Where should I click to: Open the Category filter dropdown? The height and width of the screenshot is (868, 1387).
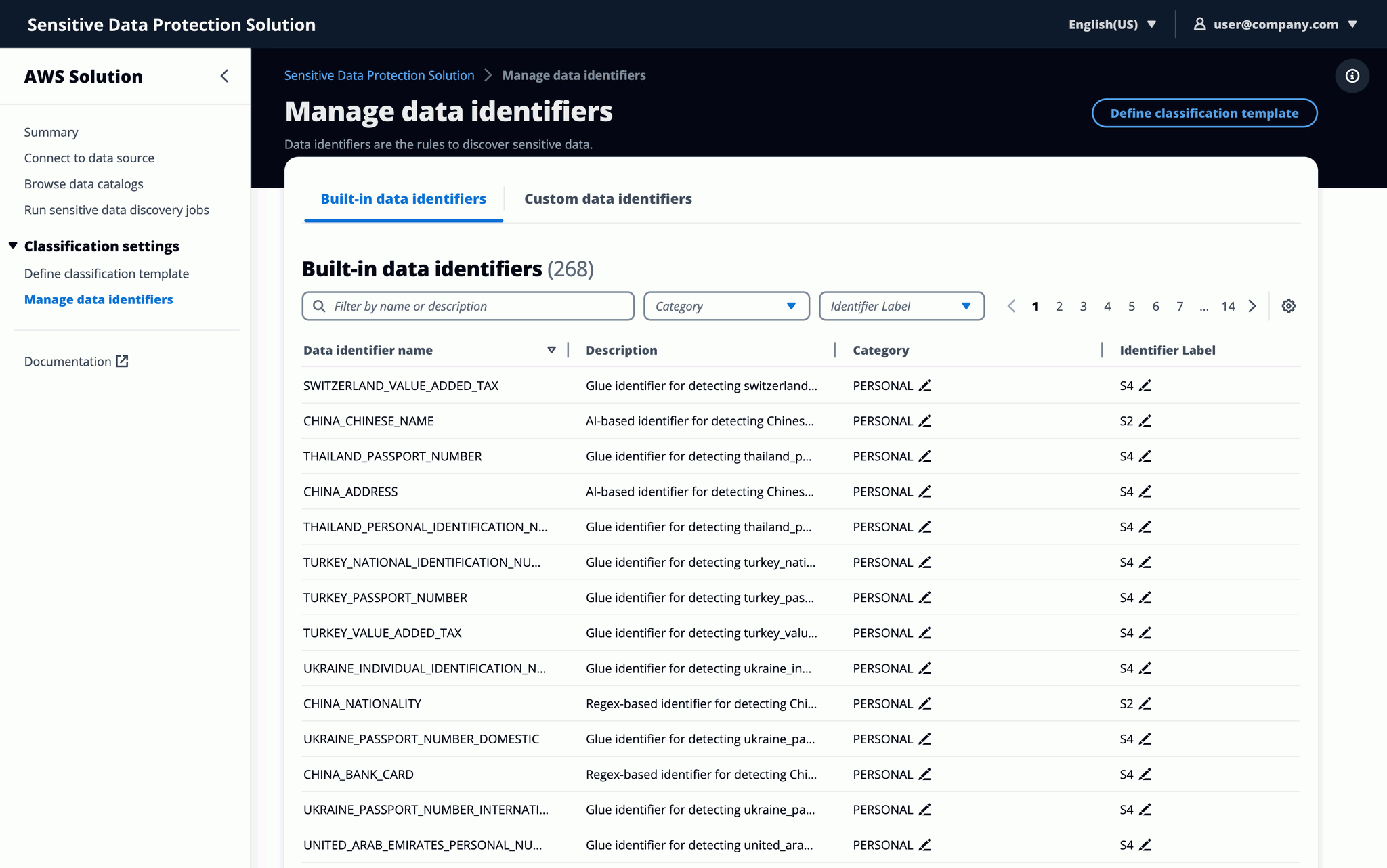pos(726,306)
